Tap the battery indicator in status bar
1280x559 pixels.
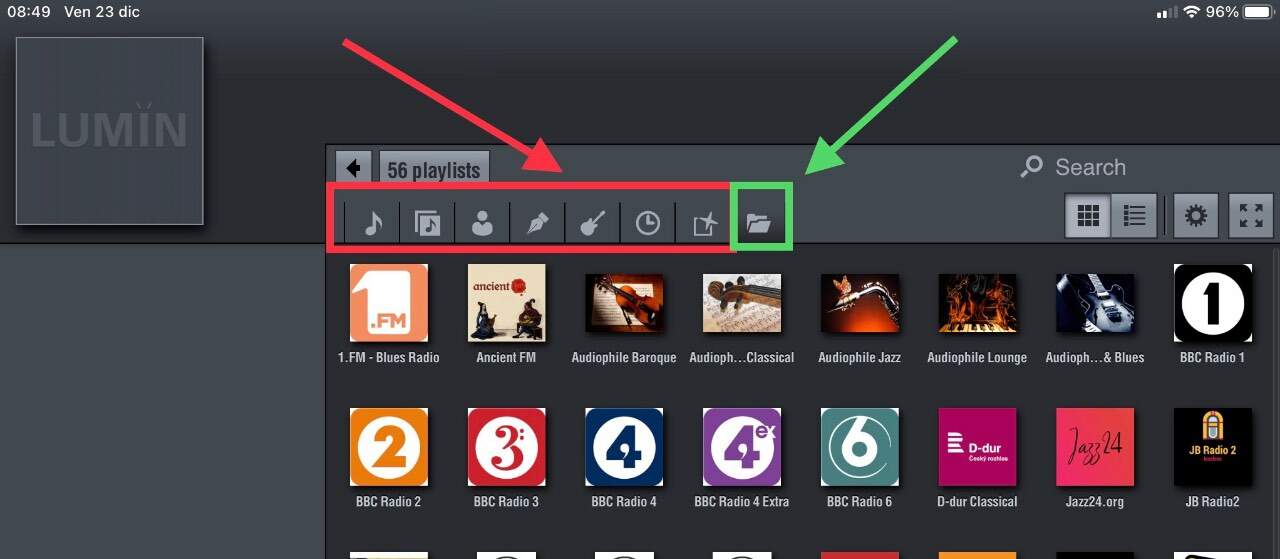[1258, 12]
